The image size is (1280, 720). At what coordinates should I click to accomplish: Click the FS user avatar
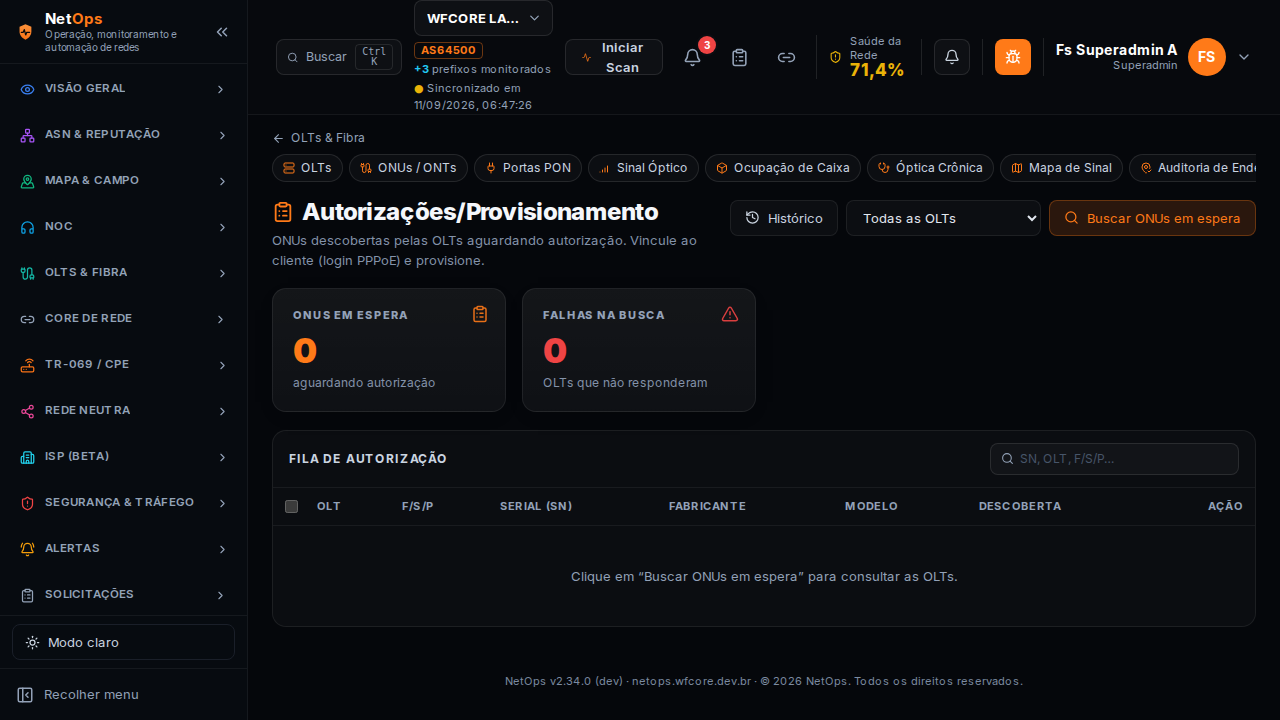click(1207, 57)
